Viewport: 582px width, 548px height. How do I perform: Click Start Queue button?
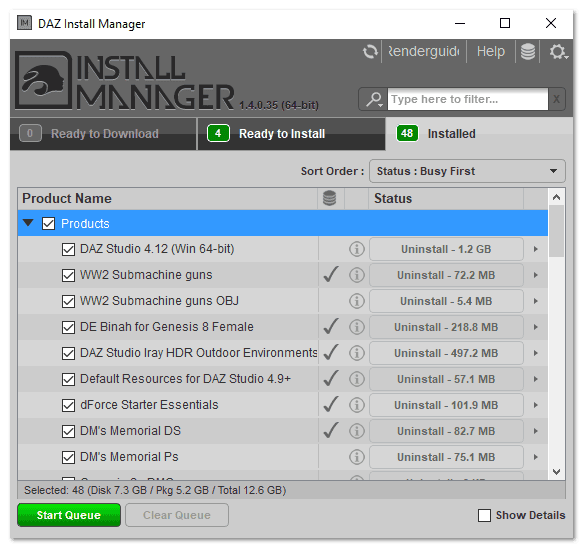click(x=69, y=515)
